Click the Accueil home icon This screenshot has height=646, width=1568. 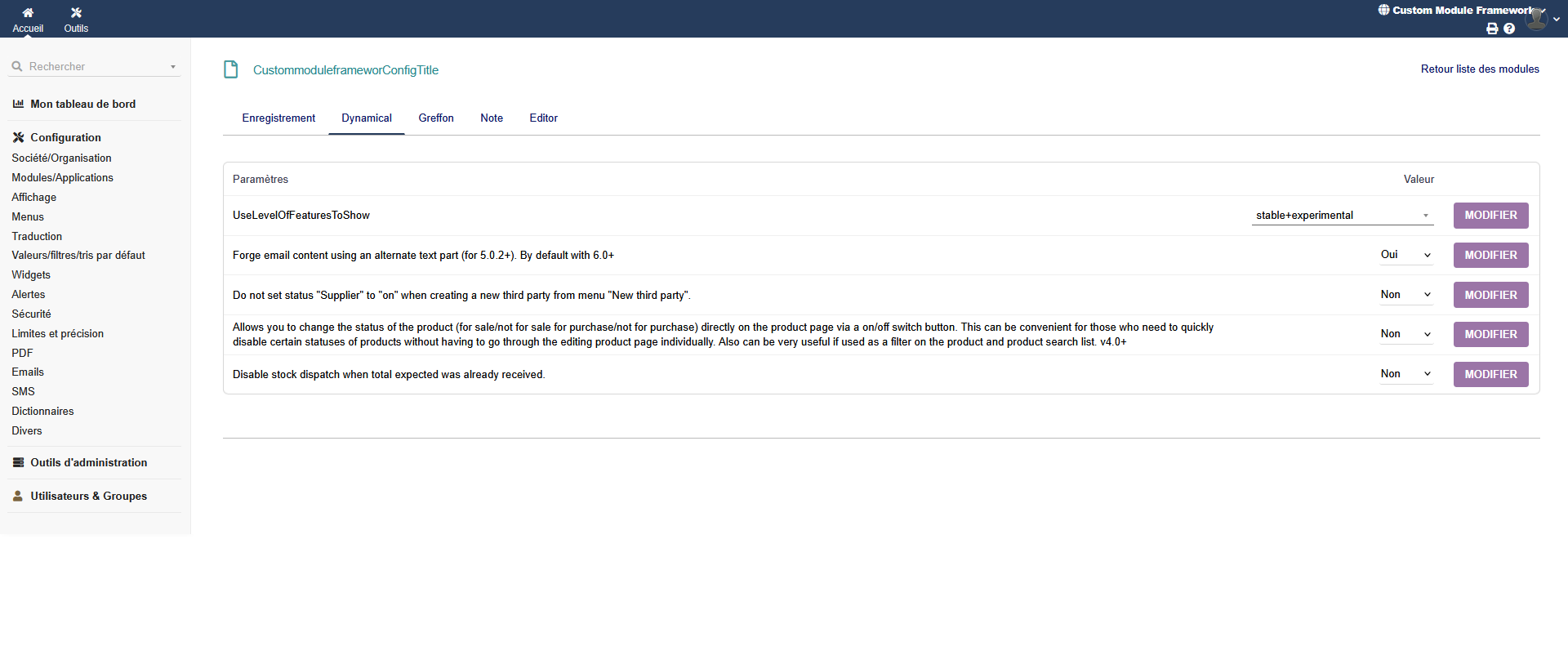point(28,13)
